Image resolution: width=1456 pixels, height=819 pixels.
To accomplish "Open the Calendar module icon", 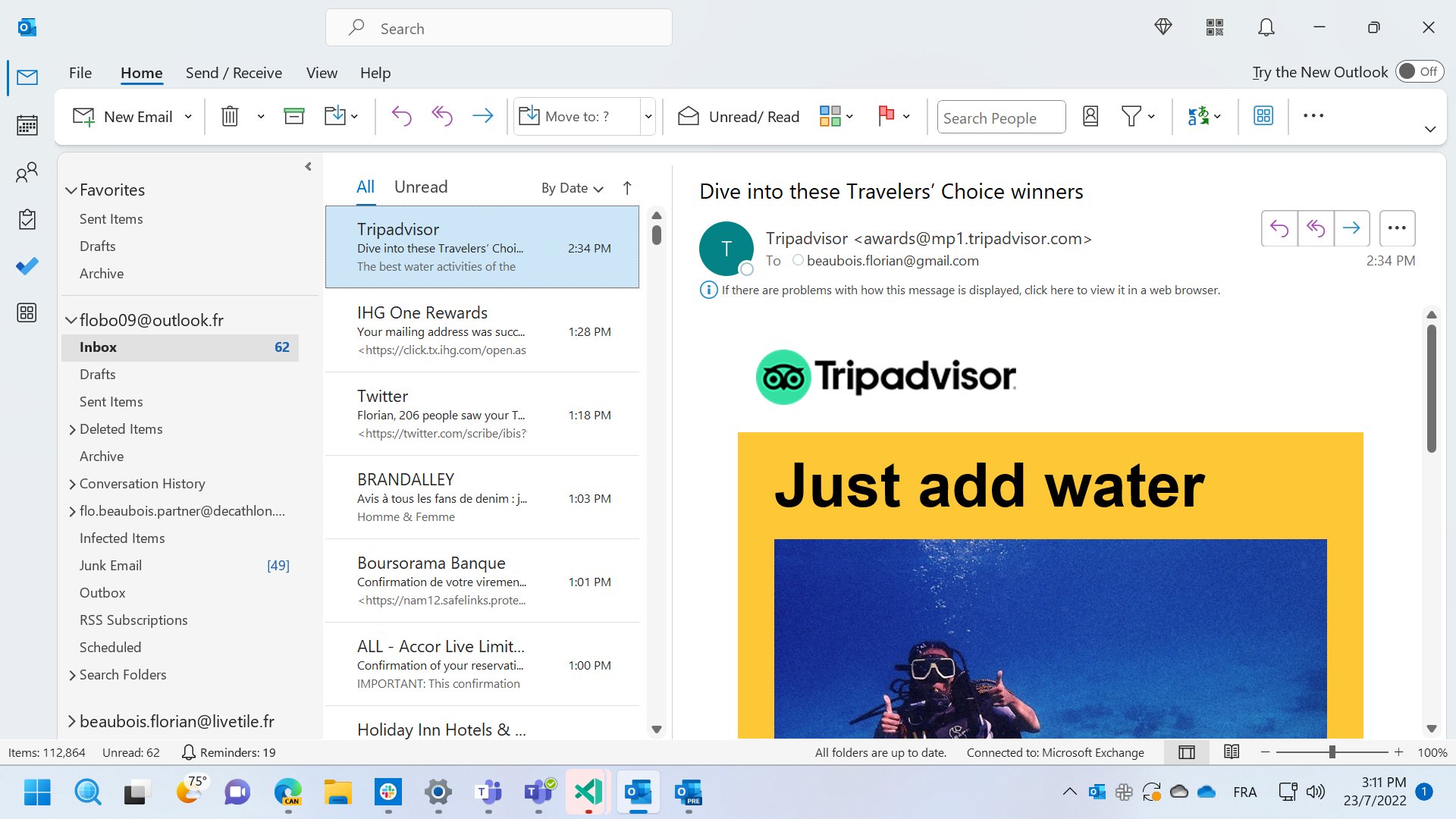I will coord(27,125).
